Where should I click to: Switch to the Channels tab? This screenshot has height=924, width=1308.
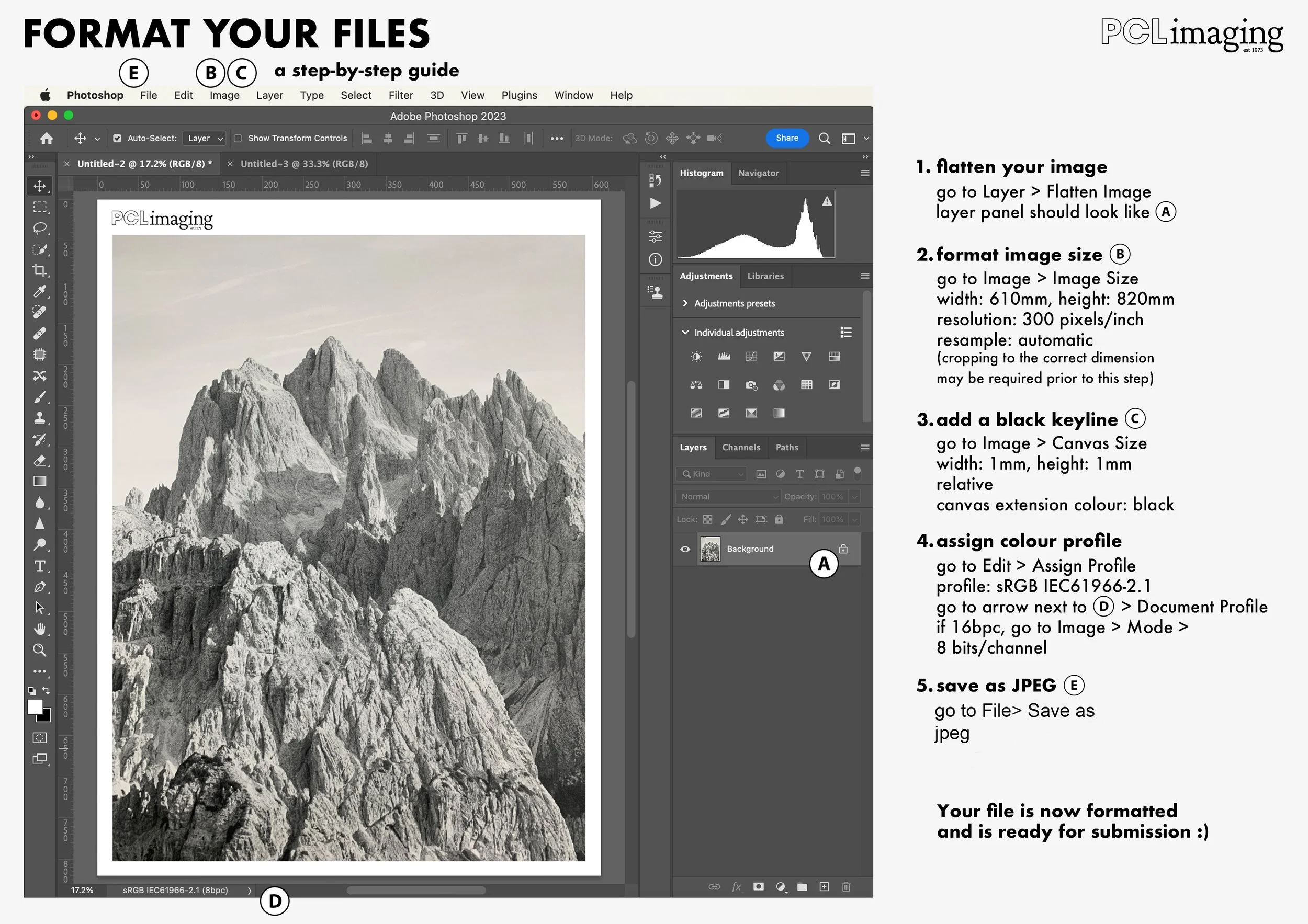point(741,448)
